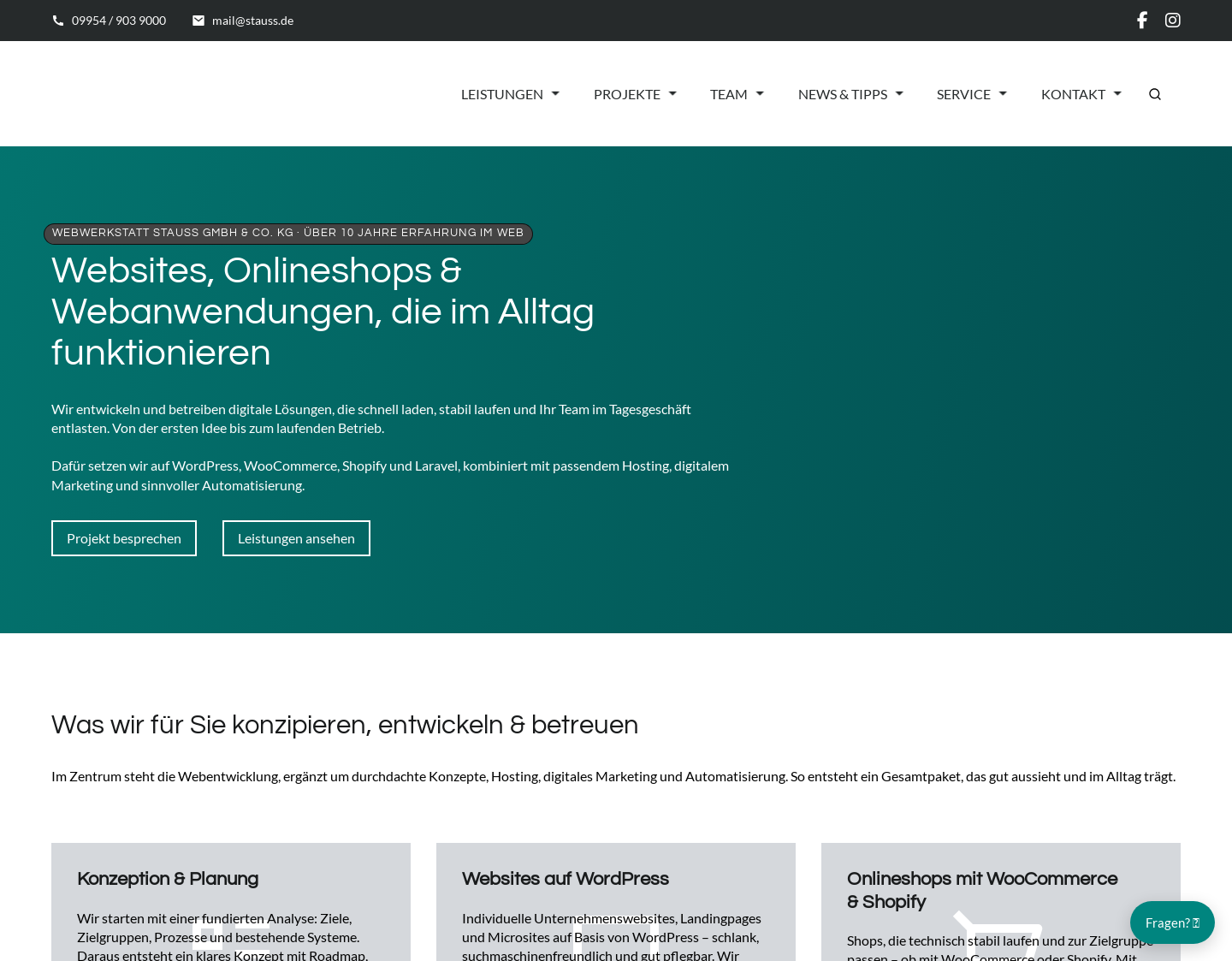This screenshot has height=961, width=1232.
Task: Expand the News & Tipps dropdown caret
Action: coord(899,94)
